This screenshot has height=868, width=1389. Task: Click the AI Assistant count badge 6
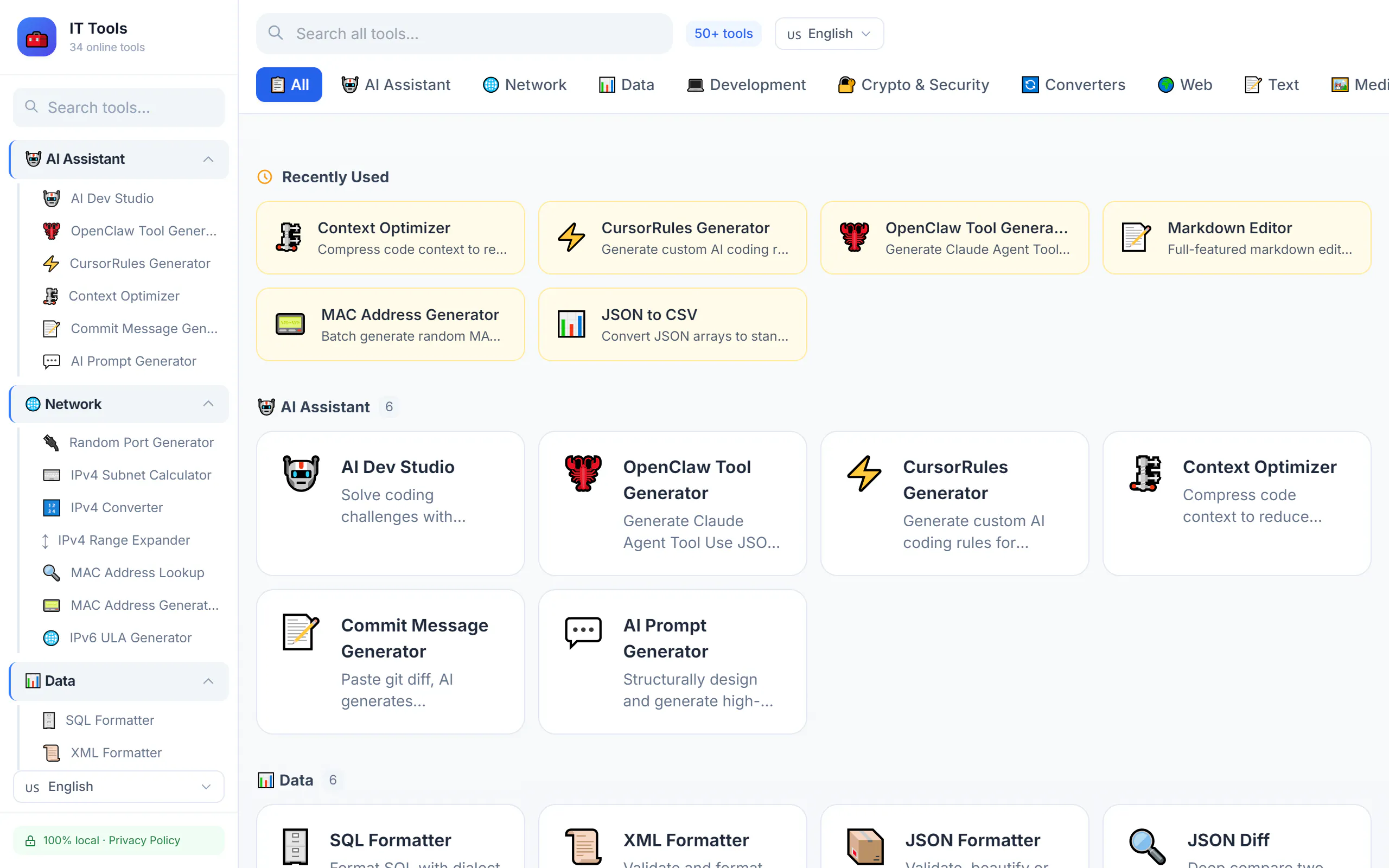point(389,407)
